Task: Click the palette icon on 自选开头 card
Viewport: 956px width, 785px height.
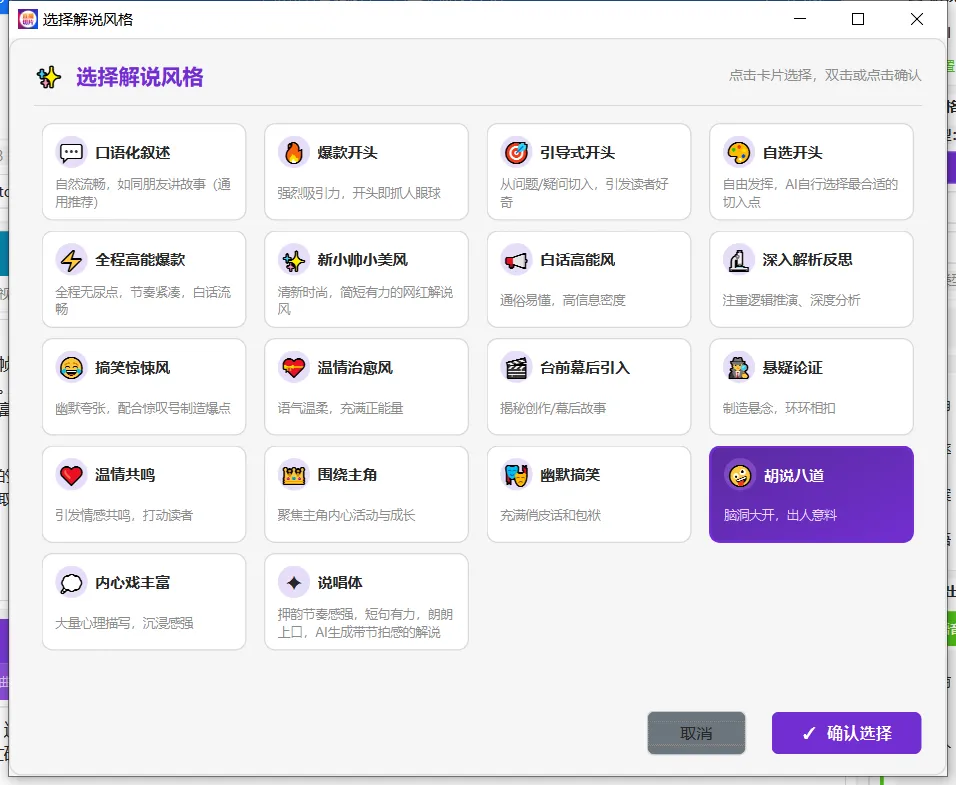Action: pos(738,152)
